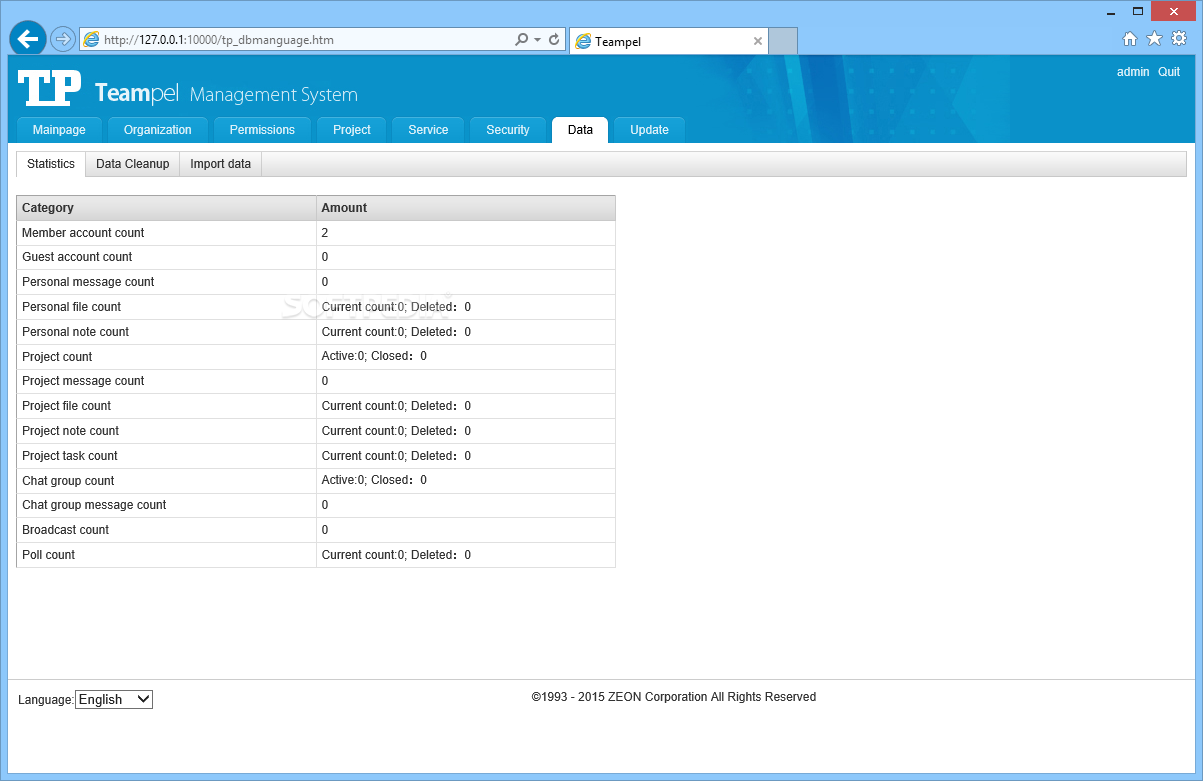Screen dimensions: 1203x781
Task: Select the Chat group message count label
Action: (94, 505)
